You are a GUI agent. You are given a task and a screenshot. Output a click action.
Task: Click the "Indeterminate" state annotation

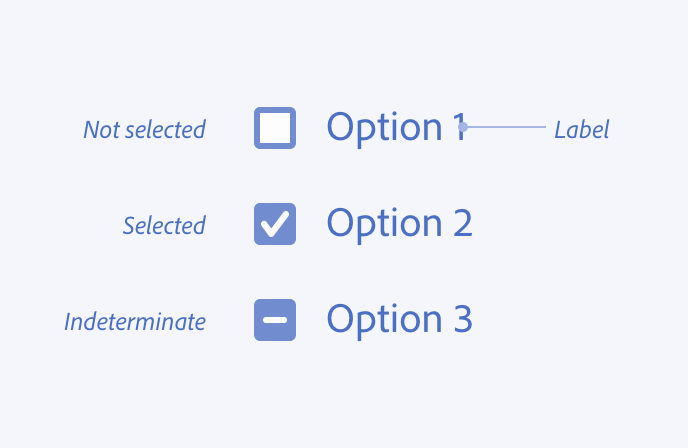[x=135, y=322]
